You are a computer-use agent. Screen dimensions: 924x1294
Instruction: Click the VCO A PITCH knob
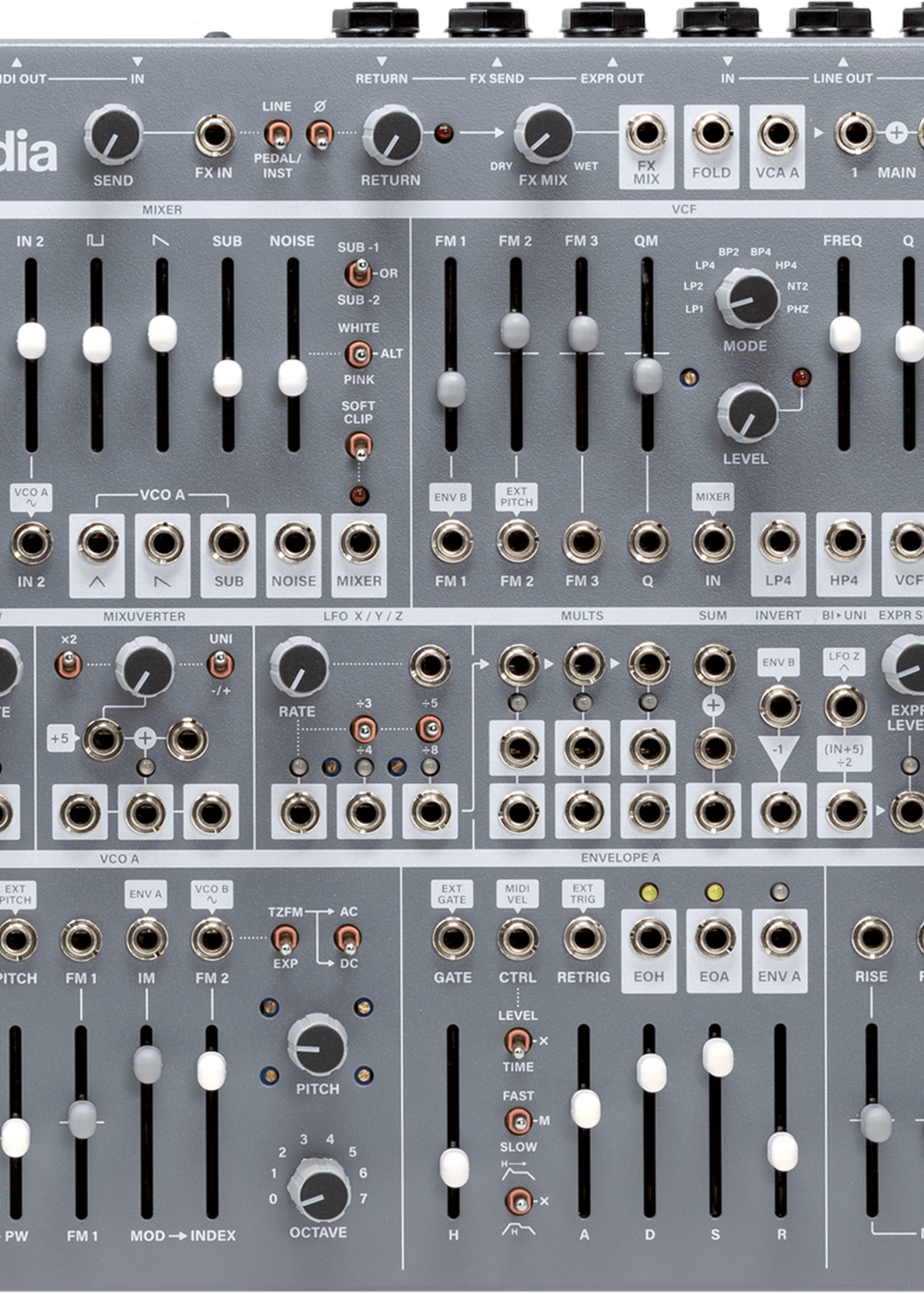(317, 1044)
